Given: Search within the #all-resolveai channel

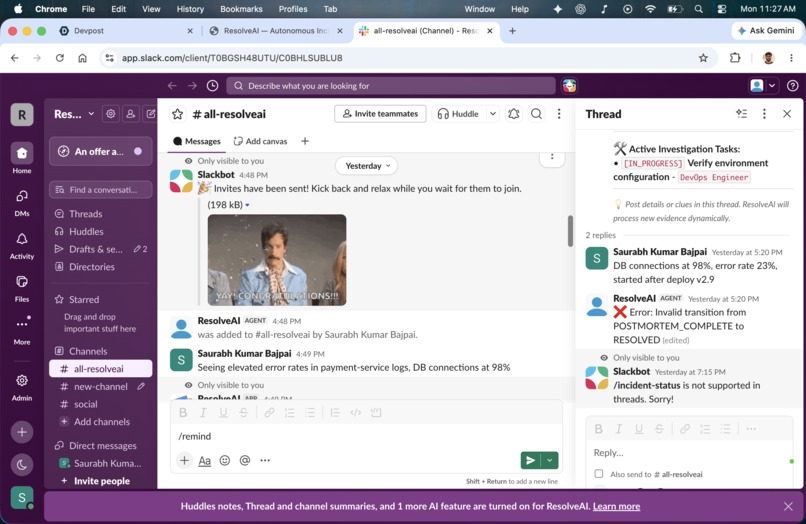Looking at the screenshot, I should 536,114.
